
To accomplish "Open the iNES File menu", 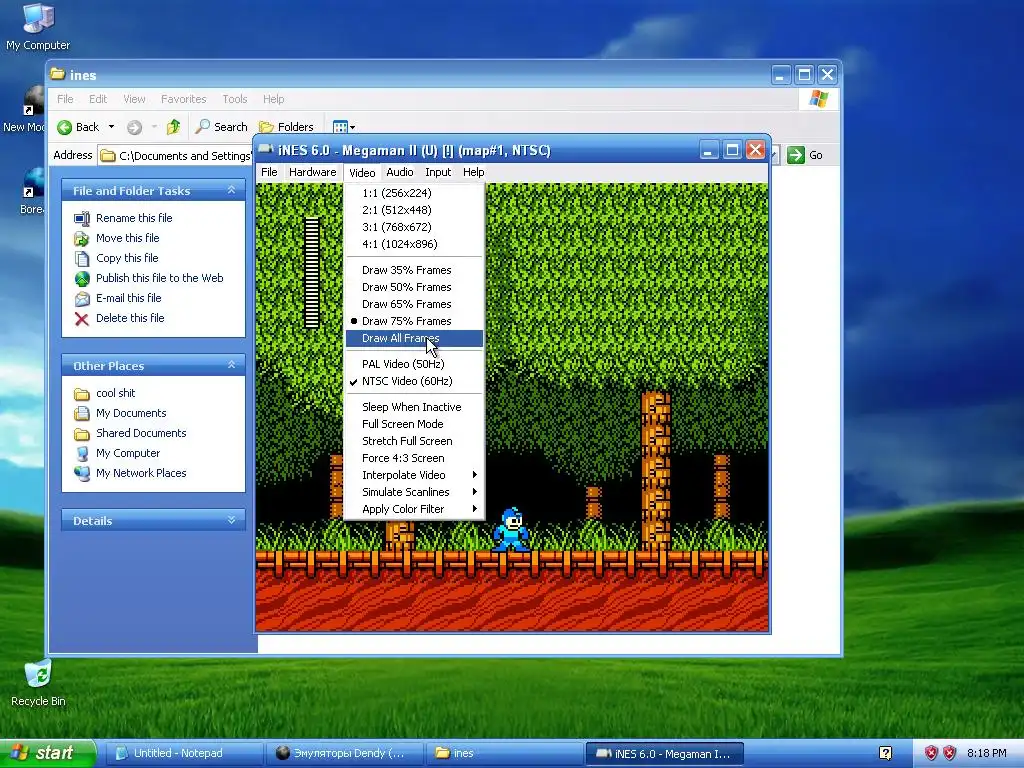I will [269, 172].
